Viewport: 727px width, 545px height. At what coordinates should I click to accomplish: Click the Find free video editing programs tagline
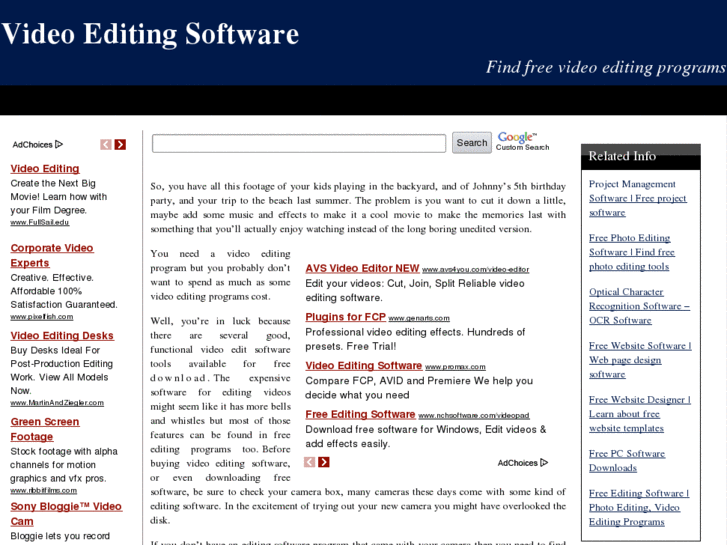(606, 67)
